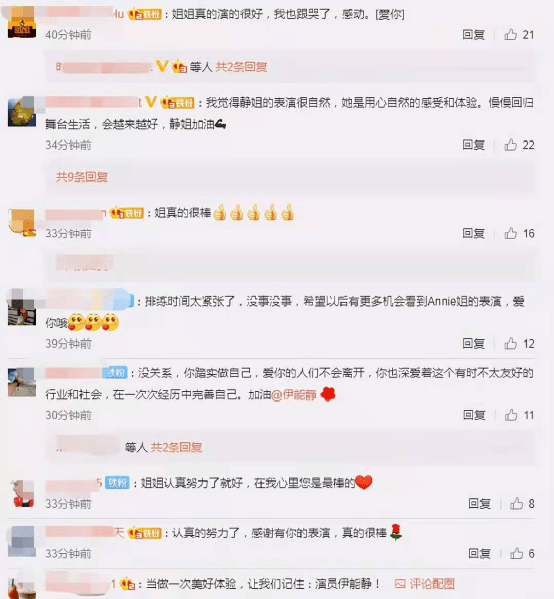
Task: Expand 共2条回复 under the 30分钟前 comment
Action: pos(176,447)
